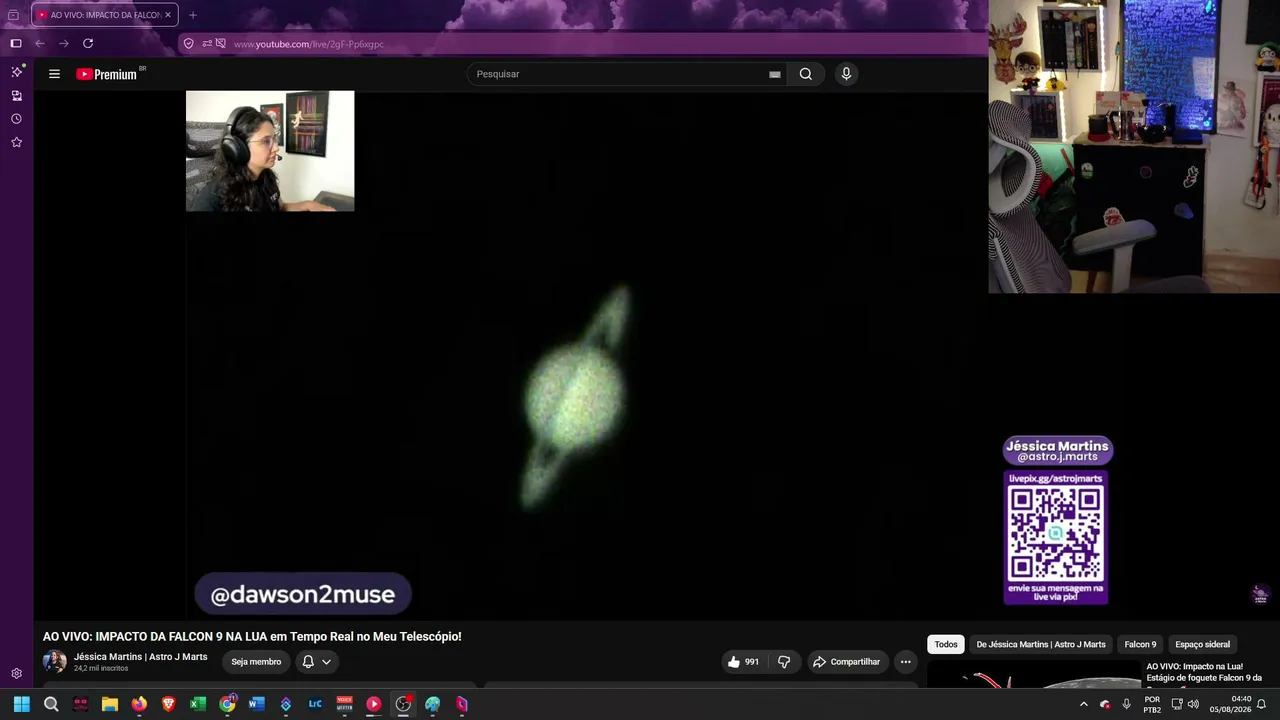Click the browser address bar URL
The height and width of the screenshot is (720, 1280).
[x=309, y=44]
